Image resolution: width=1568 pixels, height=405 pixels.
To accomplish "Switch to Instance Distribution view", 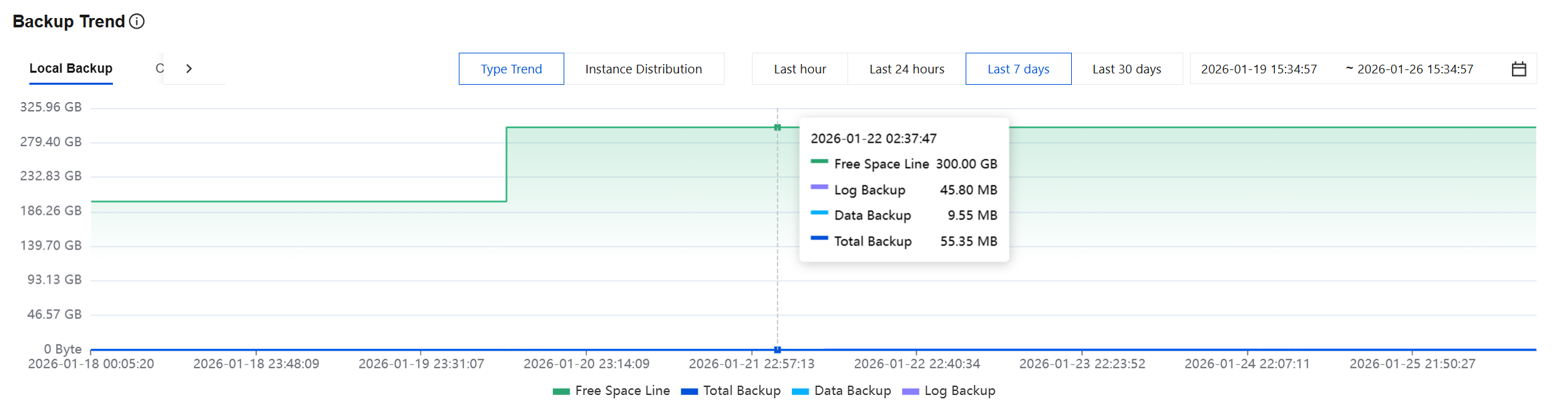I will (643, 69).
